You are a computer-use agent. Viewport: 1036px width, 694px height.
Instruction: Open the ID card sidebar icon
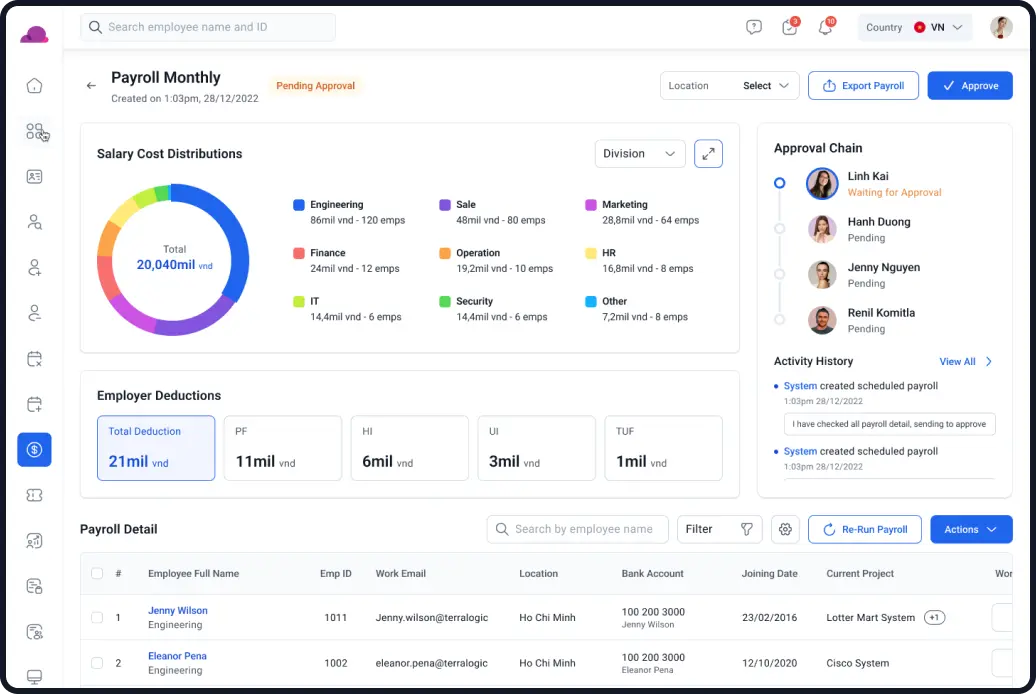(x=34, y=176)
